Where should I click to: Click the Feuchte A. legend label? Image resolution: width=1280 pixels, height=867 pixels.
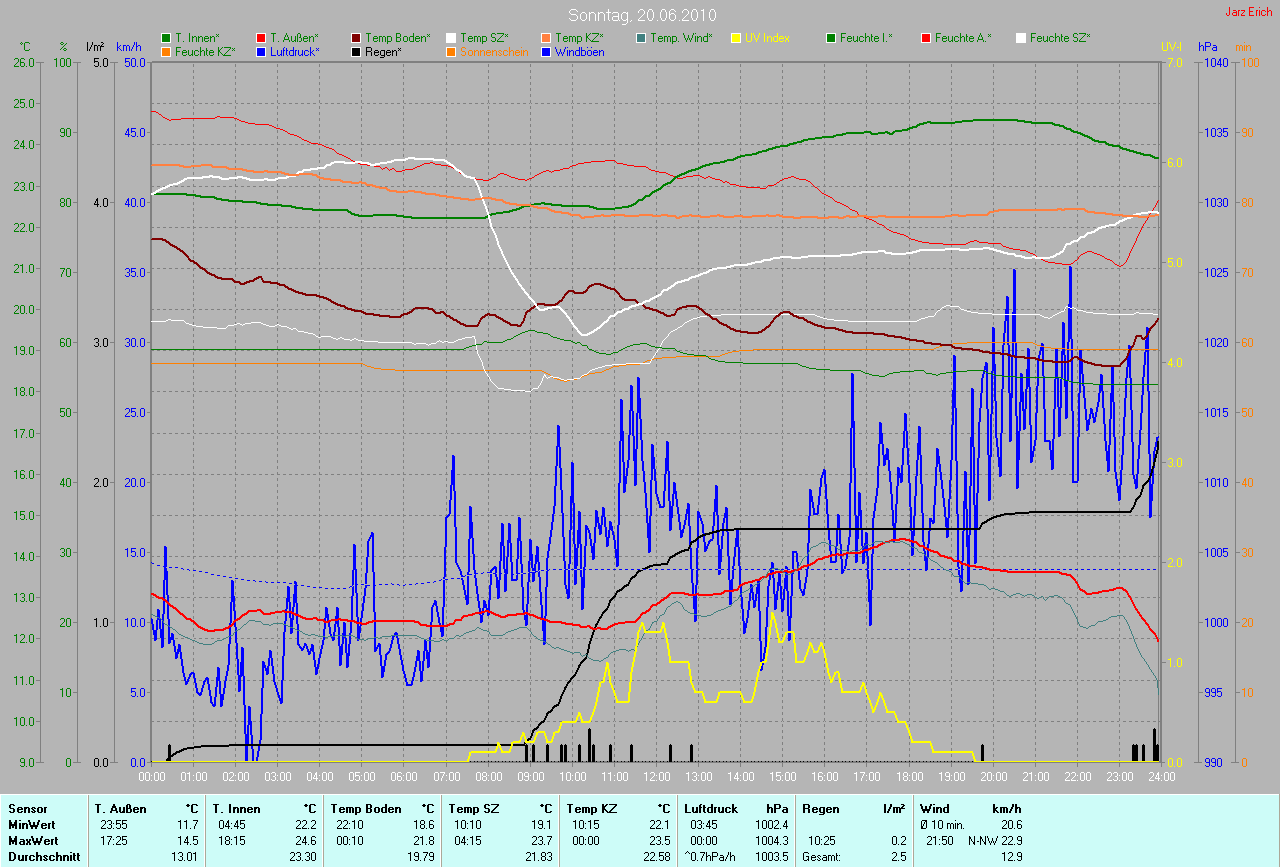[x=963, y=38]
